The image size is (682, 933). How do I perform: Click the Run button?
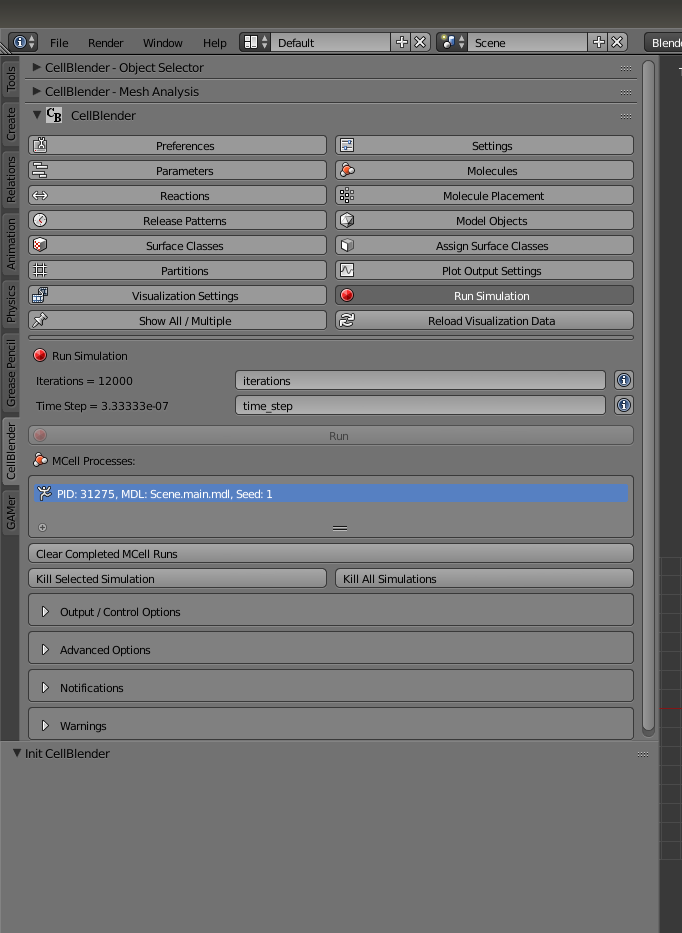click(x=331, y=436)
